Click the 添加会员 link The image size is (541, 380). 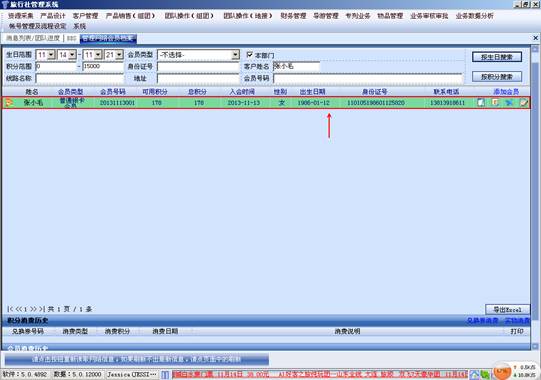pos(506,92)
